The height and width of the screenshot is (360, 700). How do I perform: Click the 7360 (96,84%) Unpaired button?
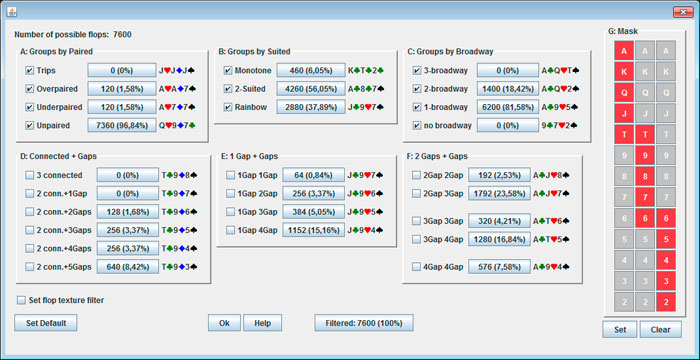tap(122, 126)
